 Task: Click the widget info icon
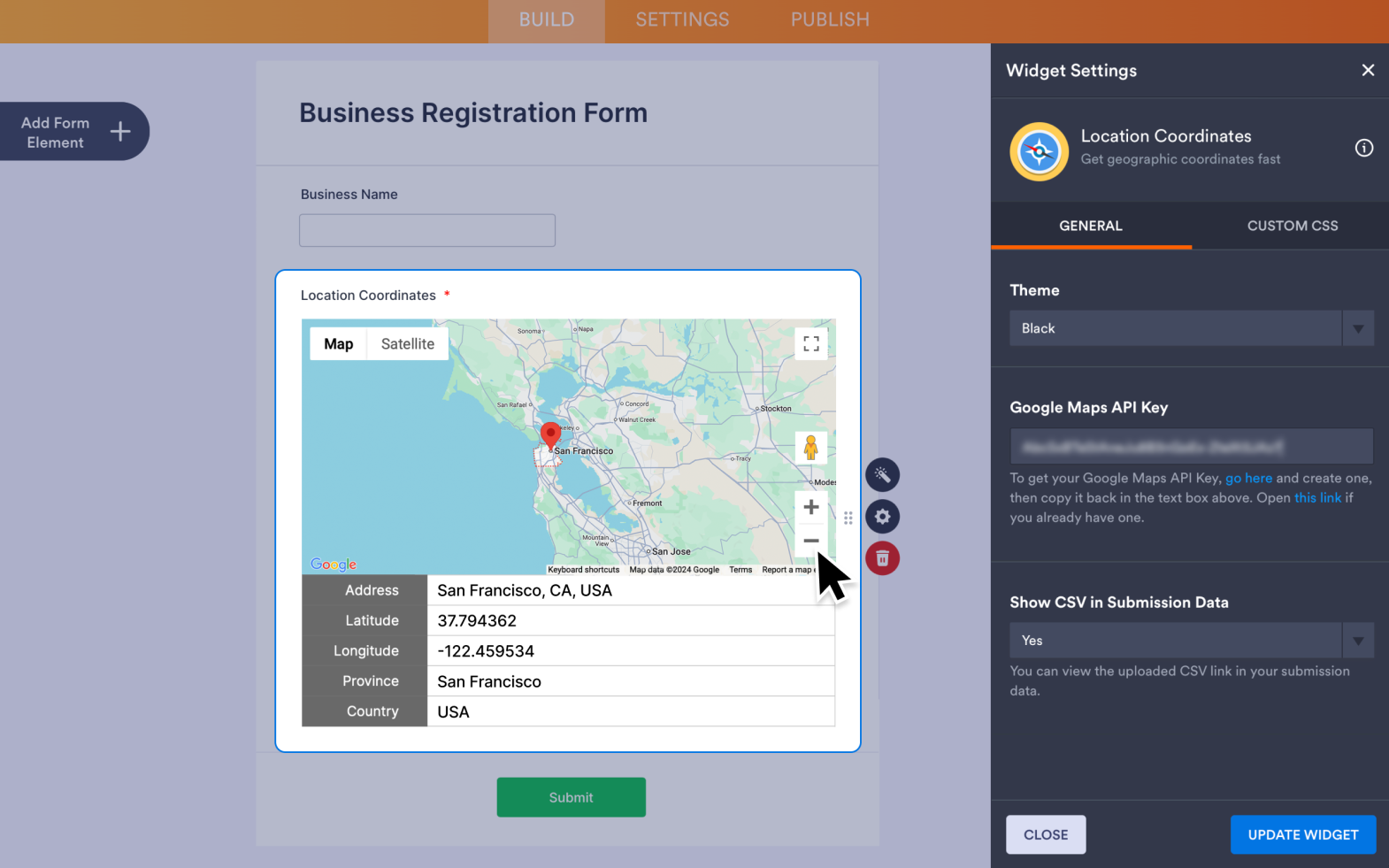pos(1363,148)
